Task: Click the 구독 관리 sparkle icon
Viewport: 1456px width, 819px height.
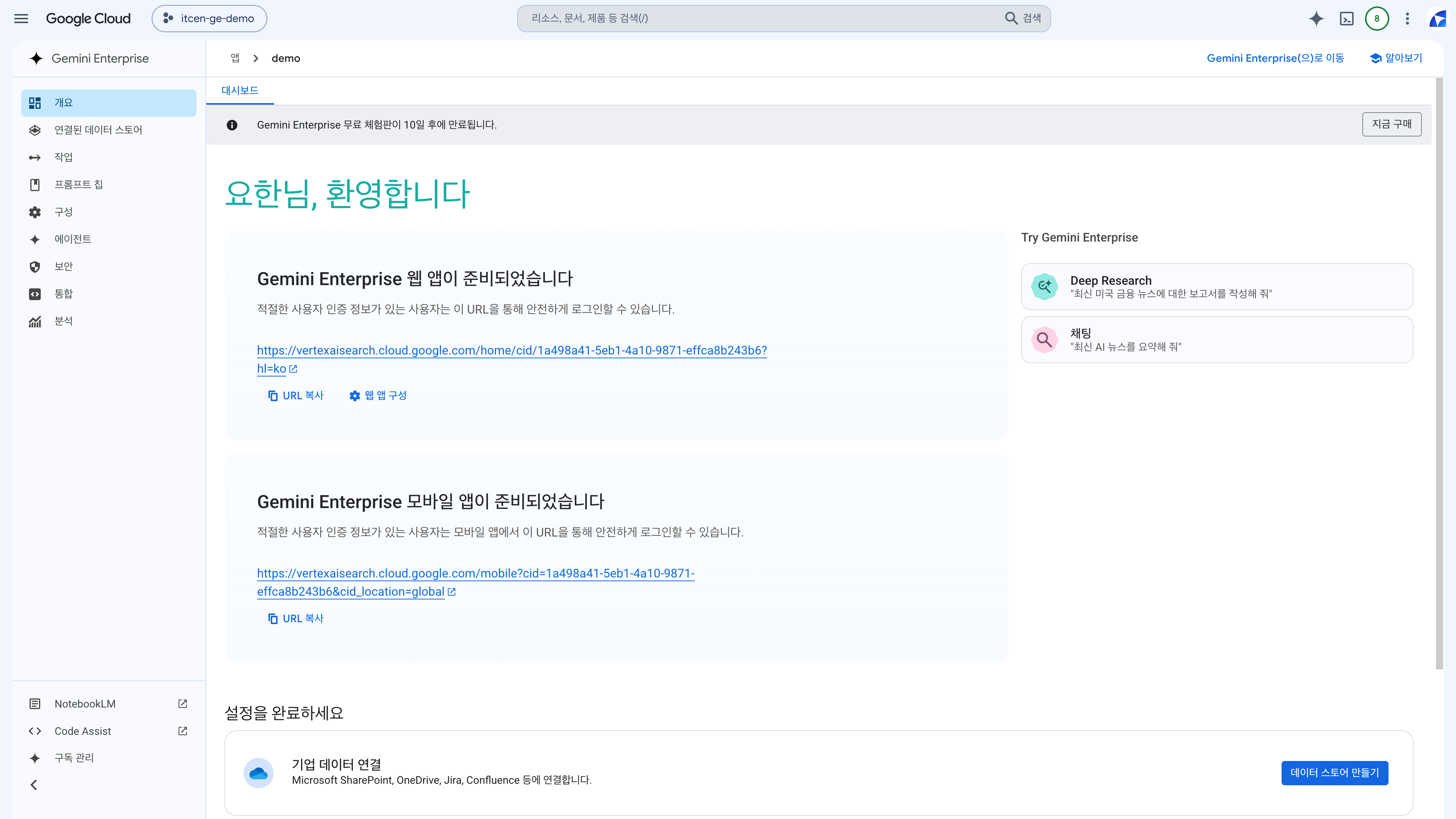Action: [35, 758]
